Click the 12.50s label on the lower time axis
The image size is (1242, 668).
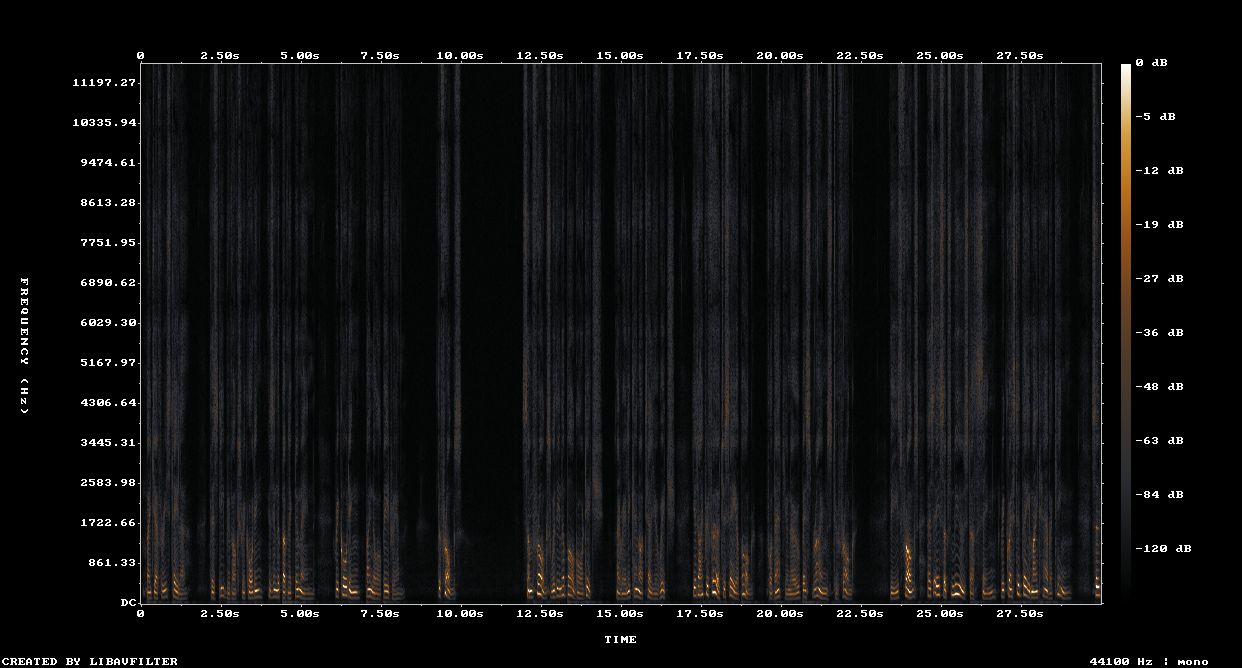coord(540,613)
